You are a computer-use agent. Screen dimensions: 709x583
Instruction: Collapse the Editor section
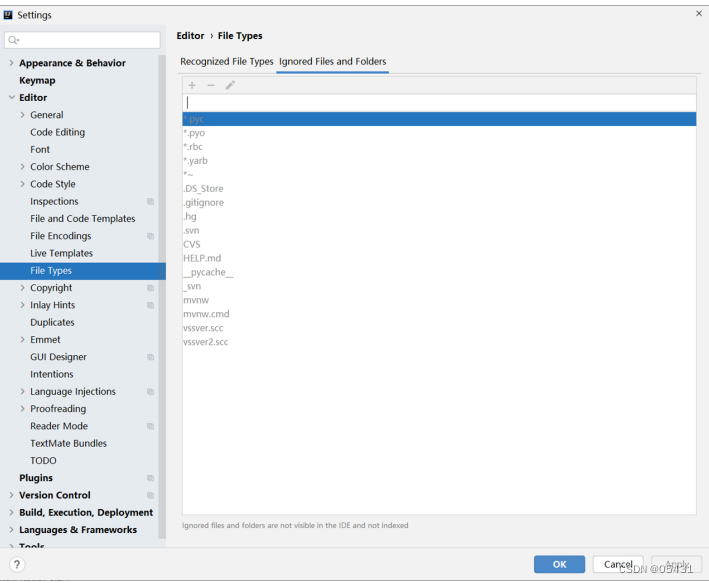[11, 97]
